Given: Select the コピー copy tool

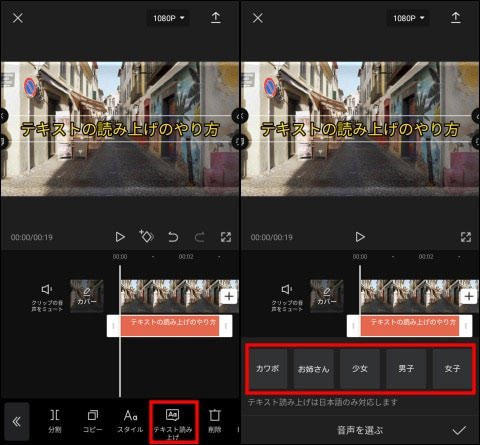Looking at the screenshot, I should pyautogui.click(x=92, y=421).
